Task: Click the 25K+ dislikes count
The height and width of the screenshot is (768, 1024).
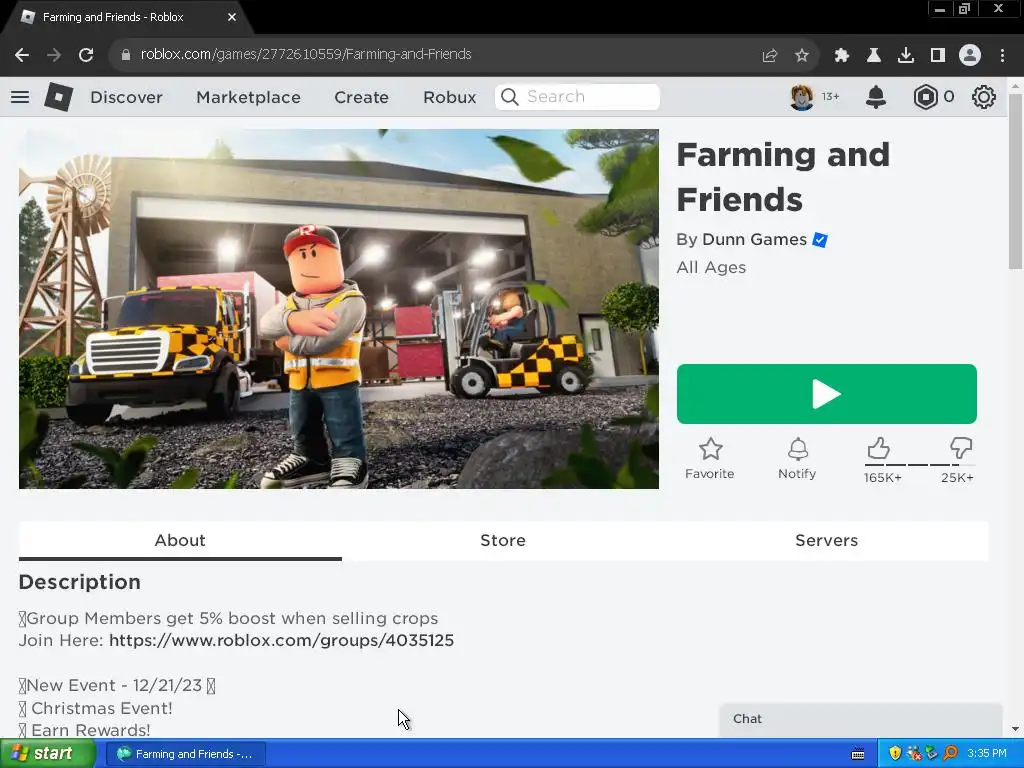Action: click(957, 478)
